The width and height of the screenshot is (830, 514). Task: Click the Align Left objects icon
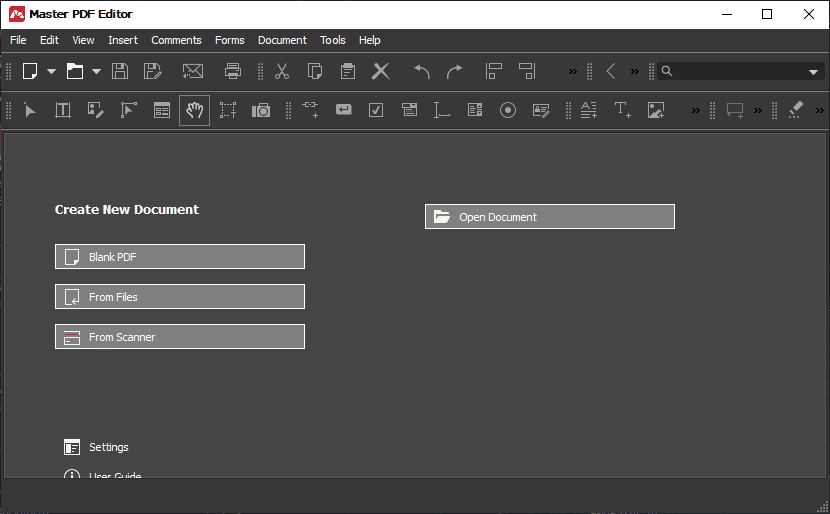[x=493, y=71]
